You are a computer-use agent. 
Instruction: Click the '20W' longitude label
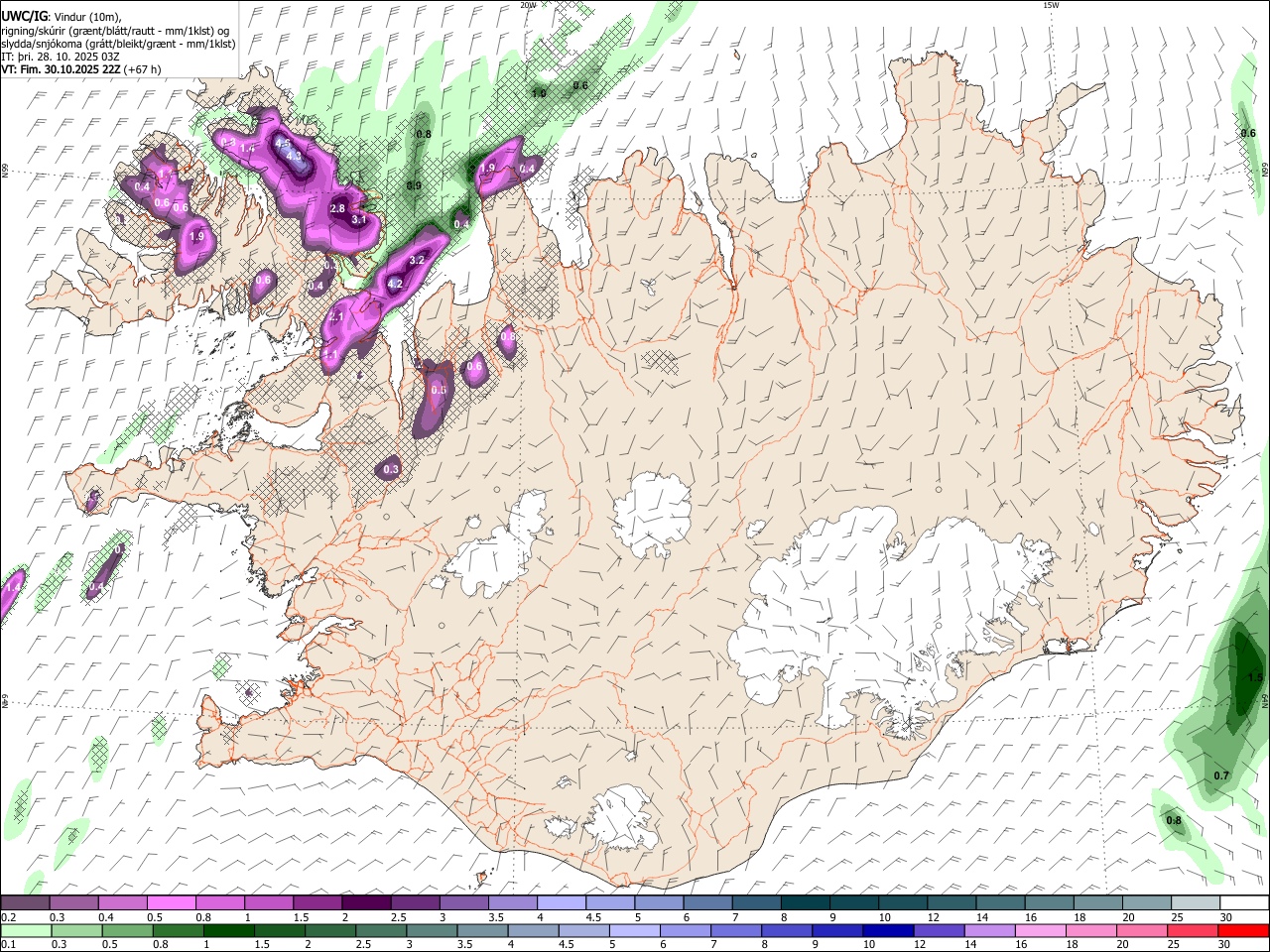click(x=529, y=5)
